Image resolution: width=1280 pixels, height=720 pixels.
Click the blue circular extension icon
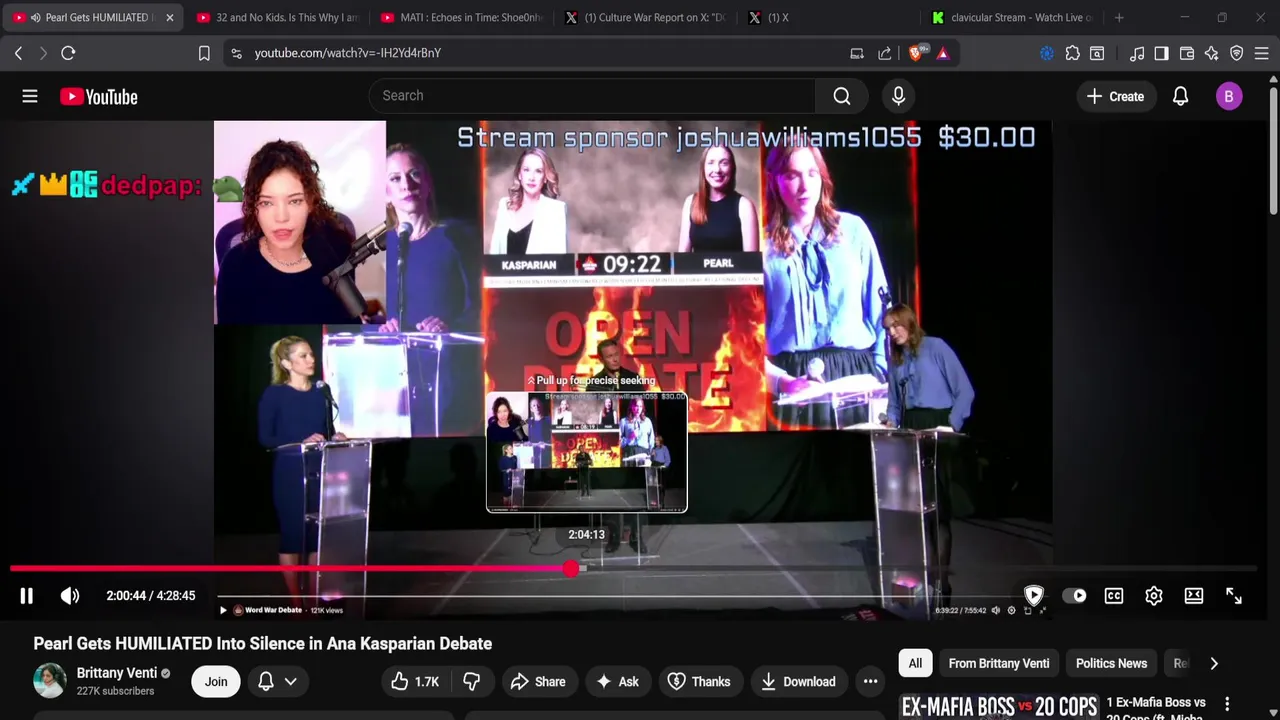point(1046,53)
